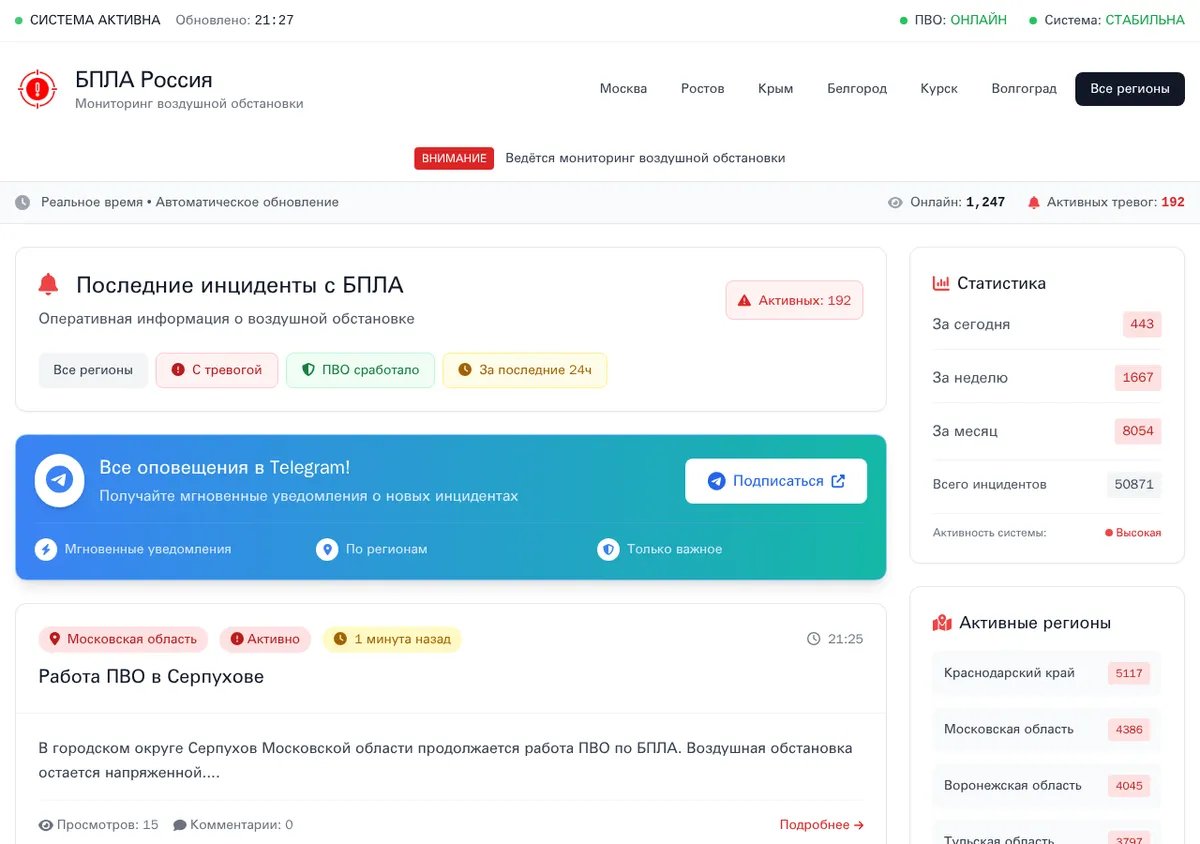Viewport: 1200px width, 844px height.
Task: Click the map icon beside Активные регионы
Action: click(x=942, y=623)
